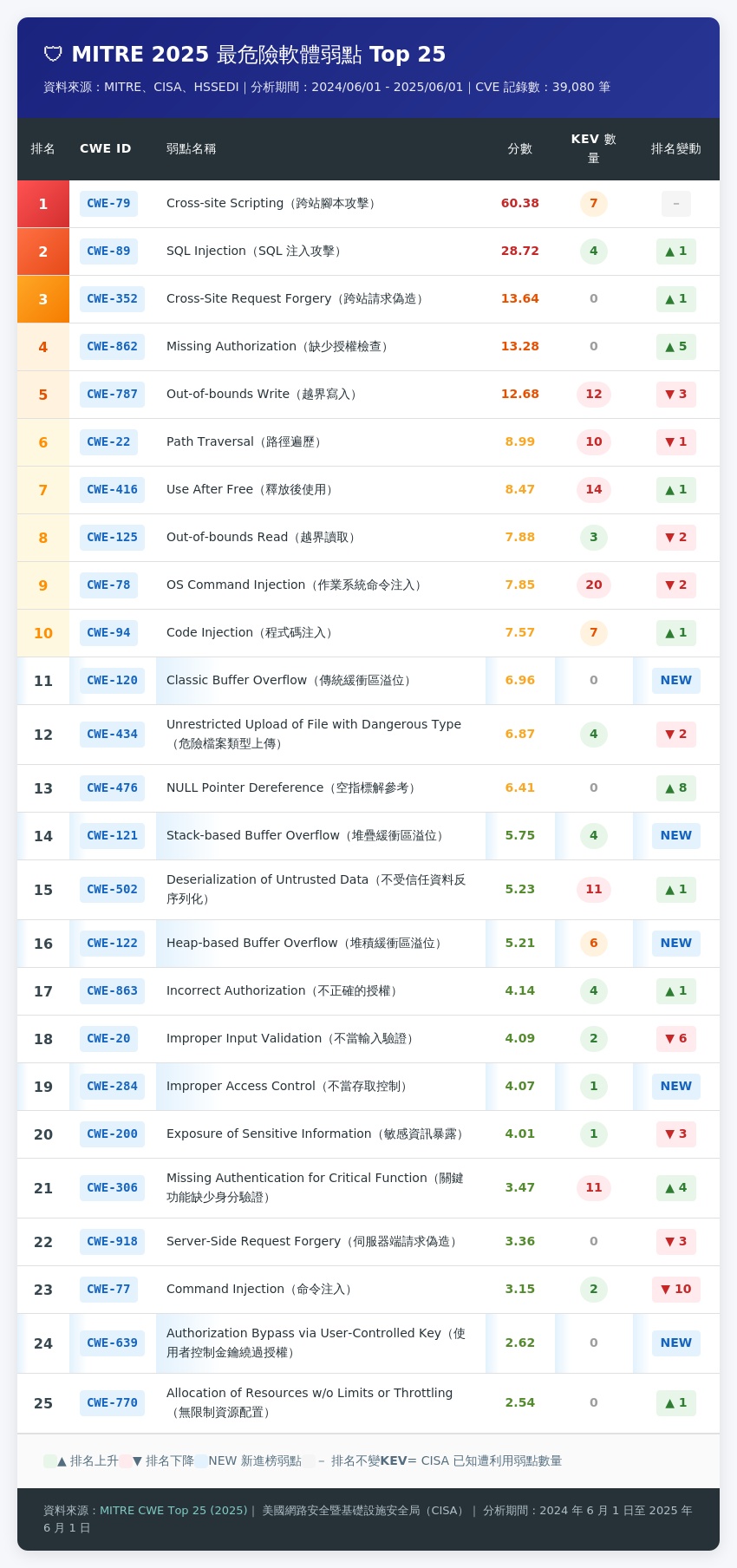Click the 排名變動 column header
737x1568 pixels.
(x=675, y=149)
